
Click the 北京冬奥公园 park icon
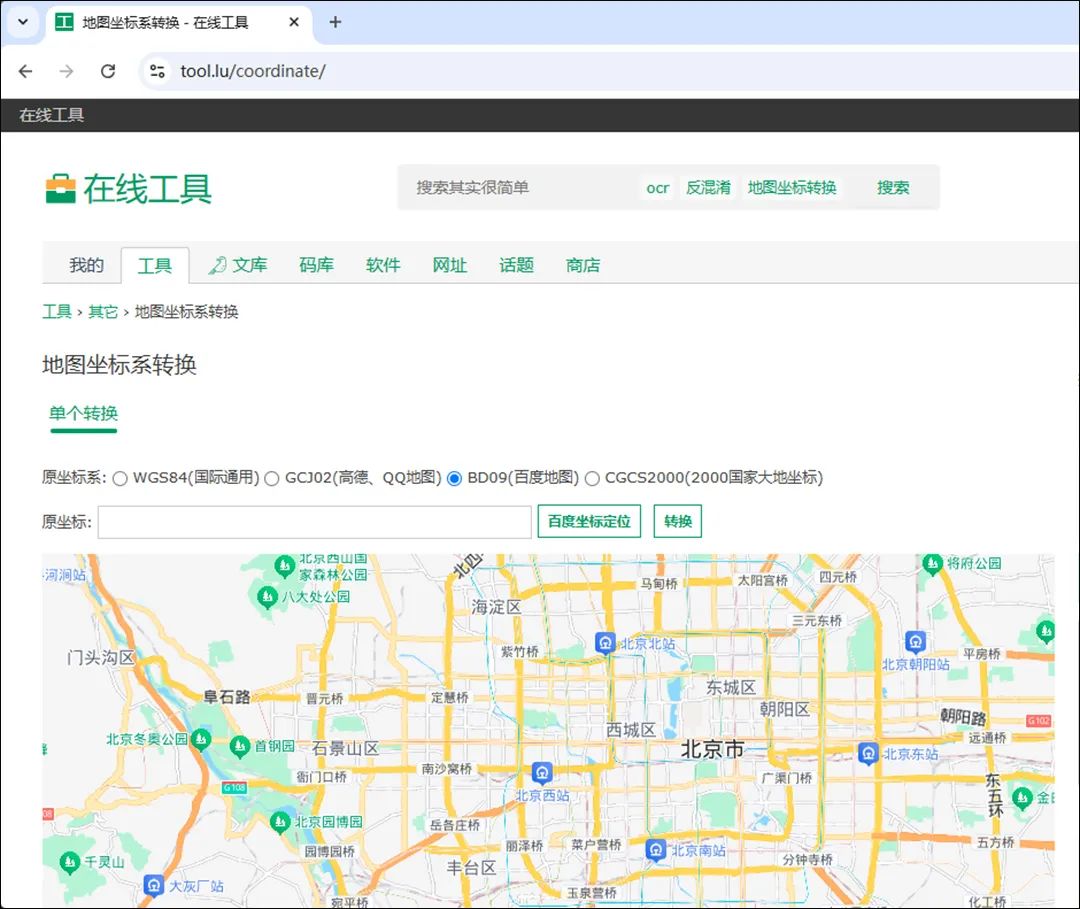point(201,740)
